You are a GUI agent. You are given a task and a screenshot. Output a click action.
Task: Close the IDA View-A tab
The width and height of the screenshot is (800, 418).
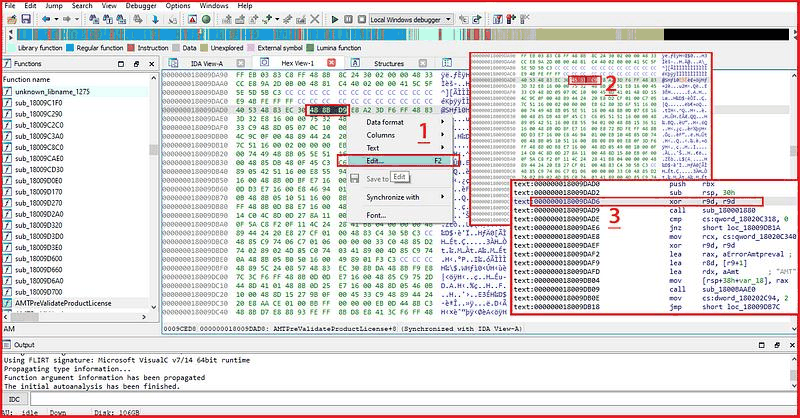[241, 63]
